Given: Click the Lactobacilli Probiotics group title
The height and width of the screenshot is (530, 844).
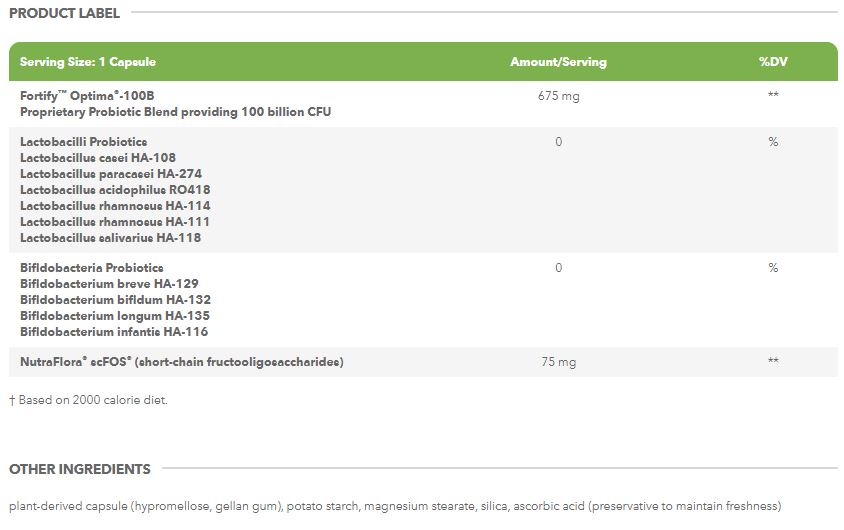Looking at the screenshot, I should (83, 142).
